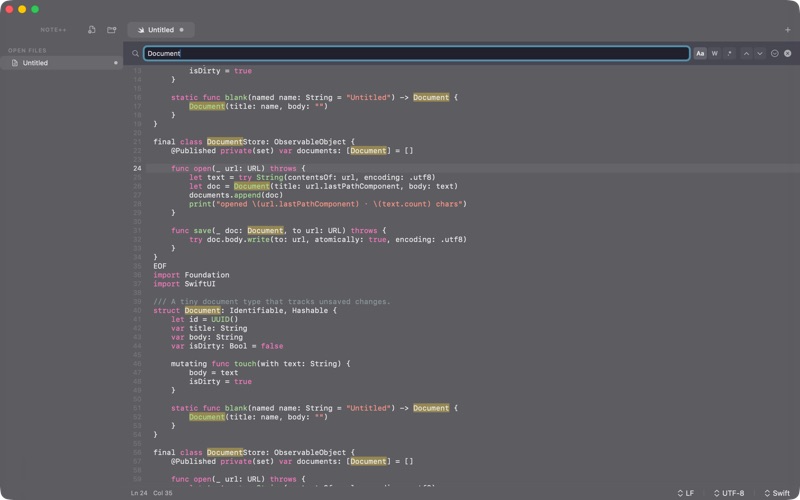The width and height of the screenshot is (800, 500).
Task: Click the print("opened ...") line
Action: point(328,204)
